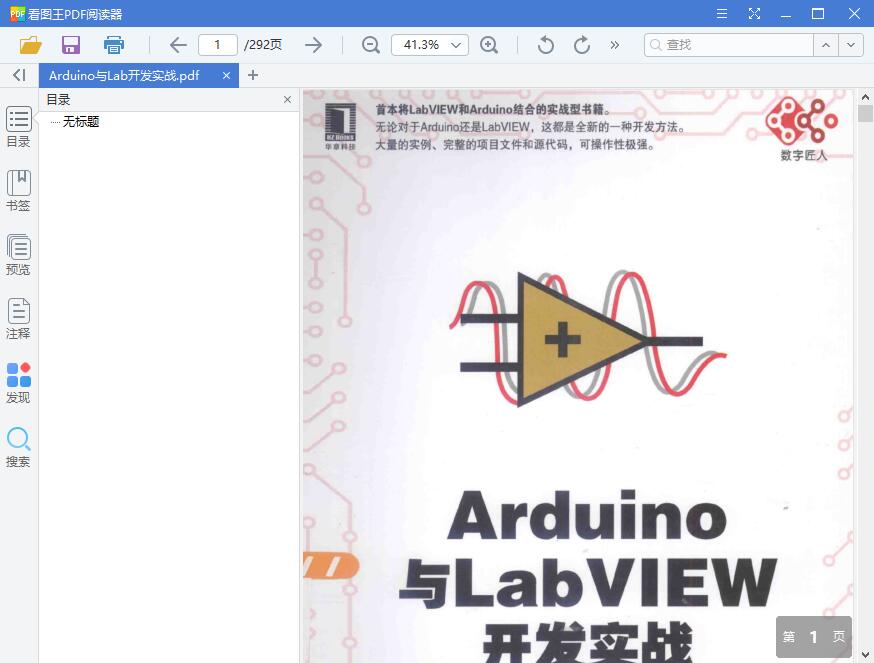Click the /292页 total pages label
The image size is (874, 663).
[263, 45]
